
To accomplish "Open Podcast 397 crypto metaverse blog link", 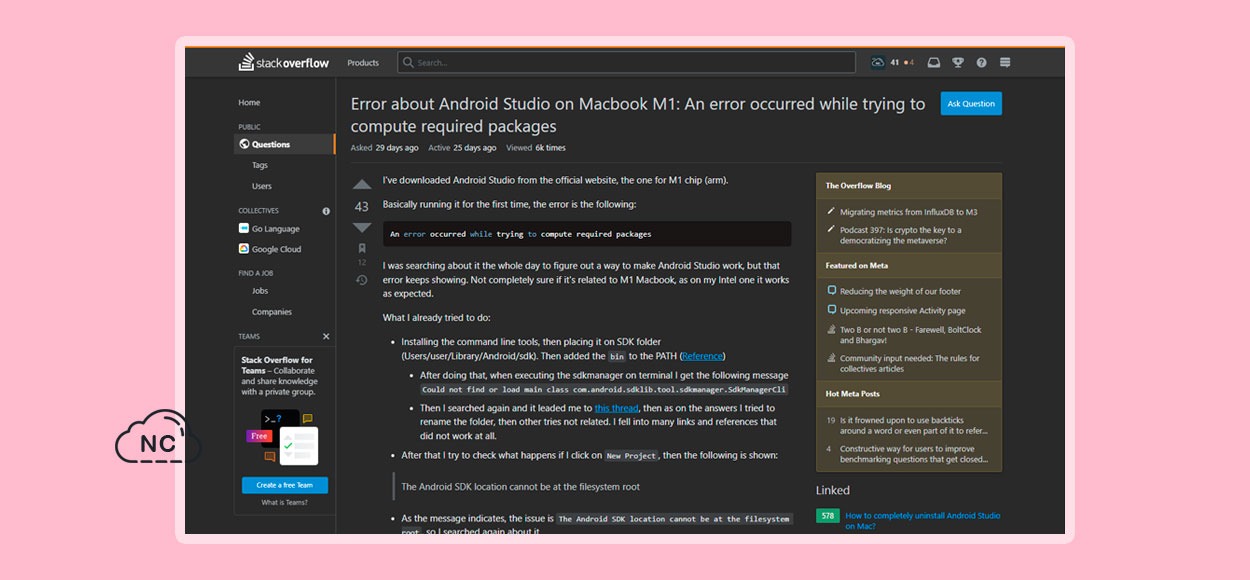I will (901, 235).
